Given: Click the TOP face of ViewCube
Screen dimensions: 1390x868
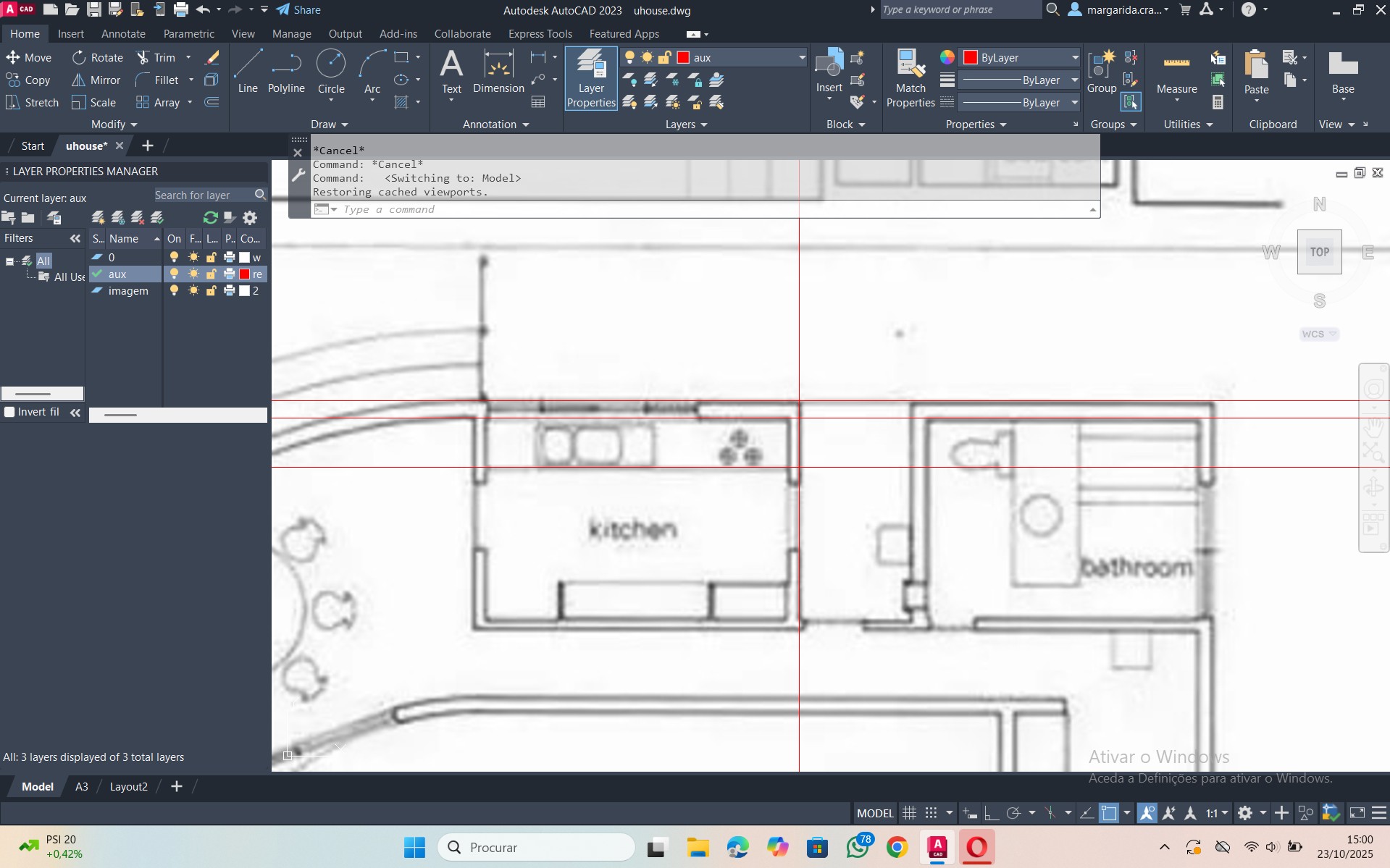Looking at the screenshot, I should point(1319,252).
